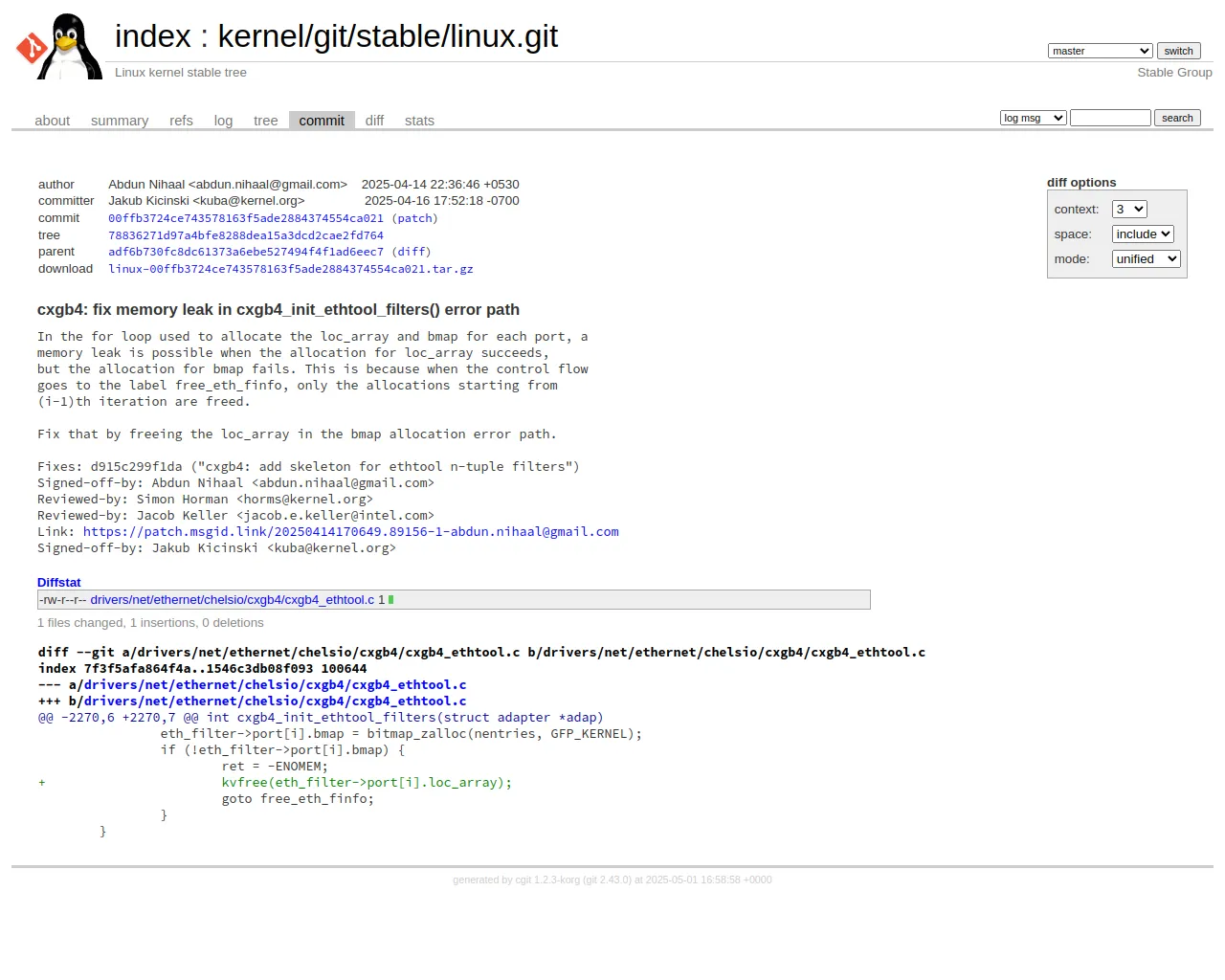The height and width of the screenshot is (980, 1225).
Task: Click the search button
Action: (x=1177, y=118)
